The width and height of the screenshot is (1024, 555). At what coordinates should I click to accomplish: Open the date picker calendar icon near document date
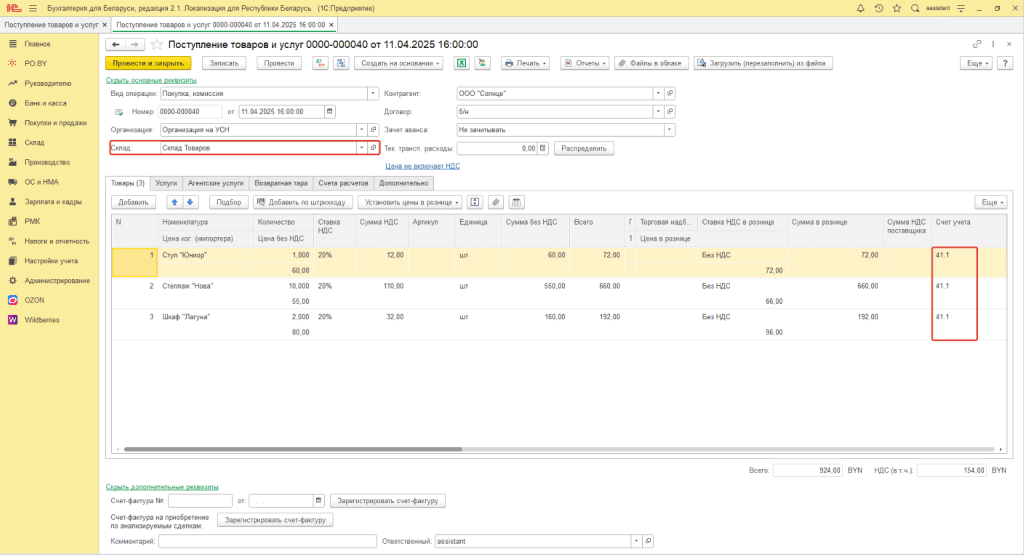(x=331, y=111)
